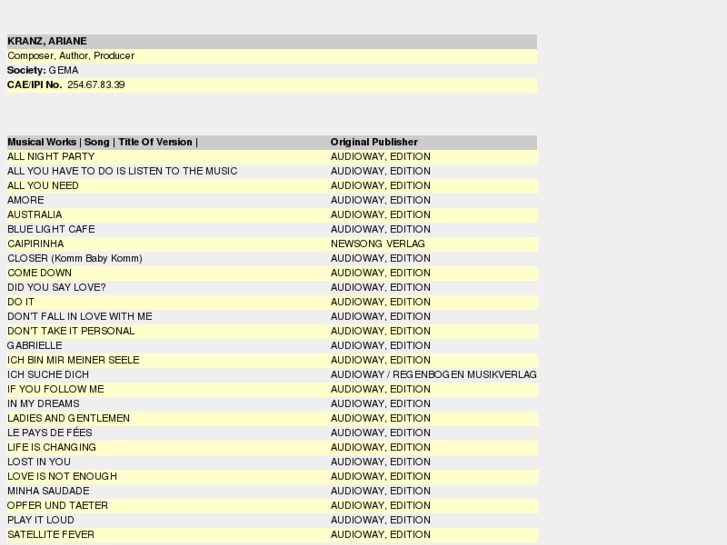The image size is (727, 545).
Task: Click DON'T FALL IN LOVE WITH ME
Action: [80, 317]
